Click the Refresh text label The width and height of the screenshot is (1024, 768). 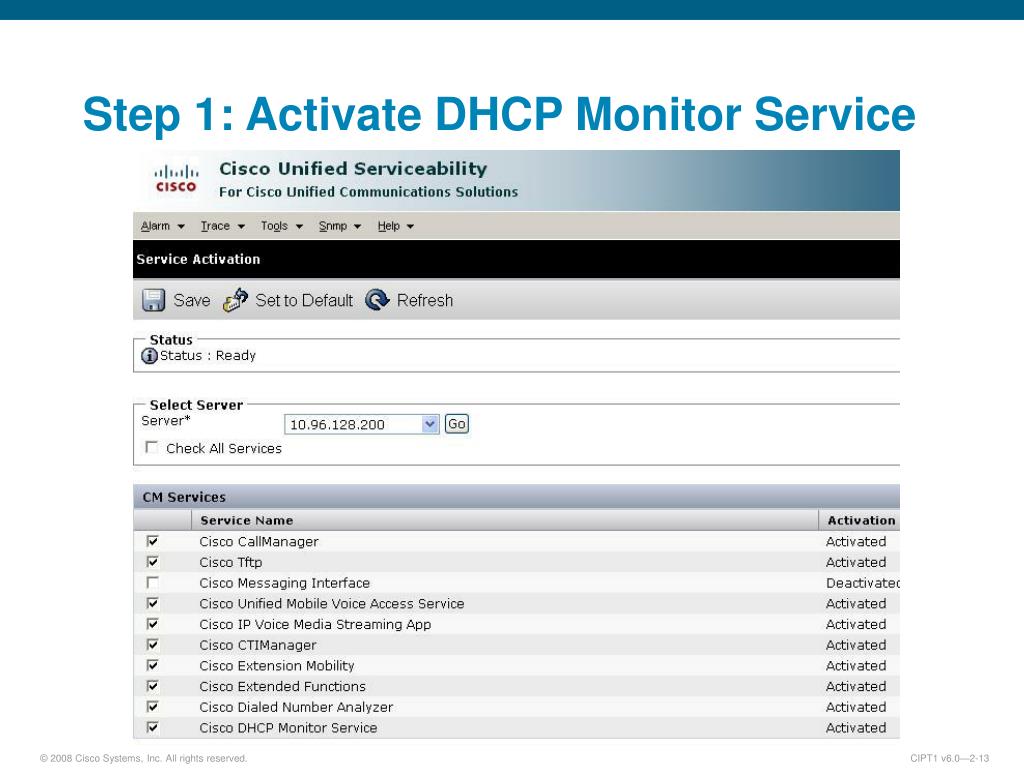point(424,300)
